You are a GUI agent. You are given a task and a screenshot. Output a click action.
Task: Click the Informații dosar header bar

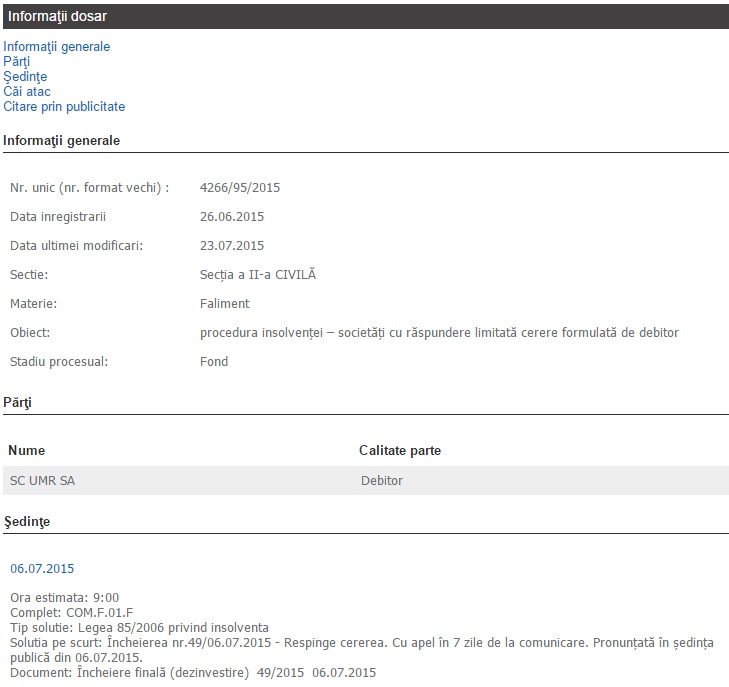364,17
